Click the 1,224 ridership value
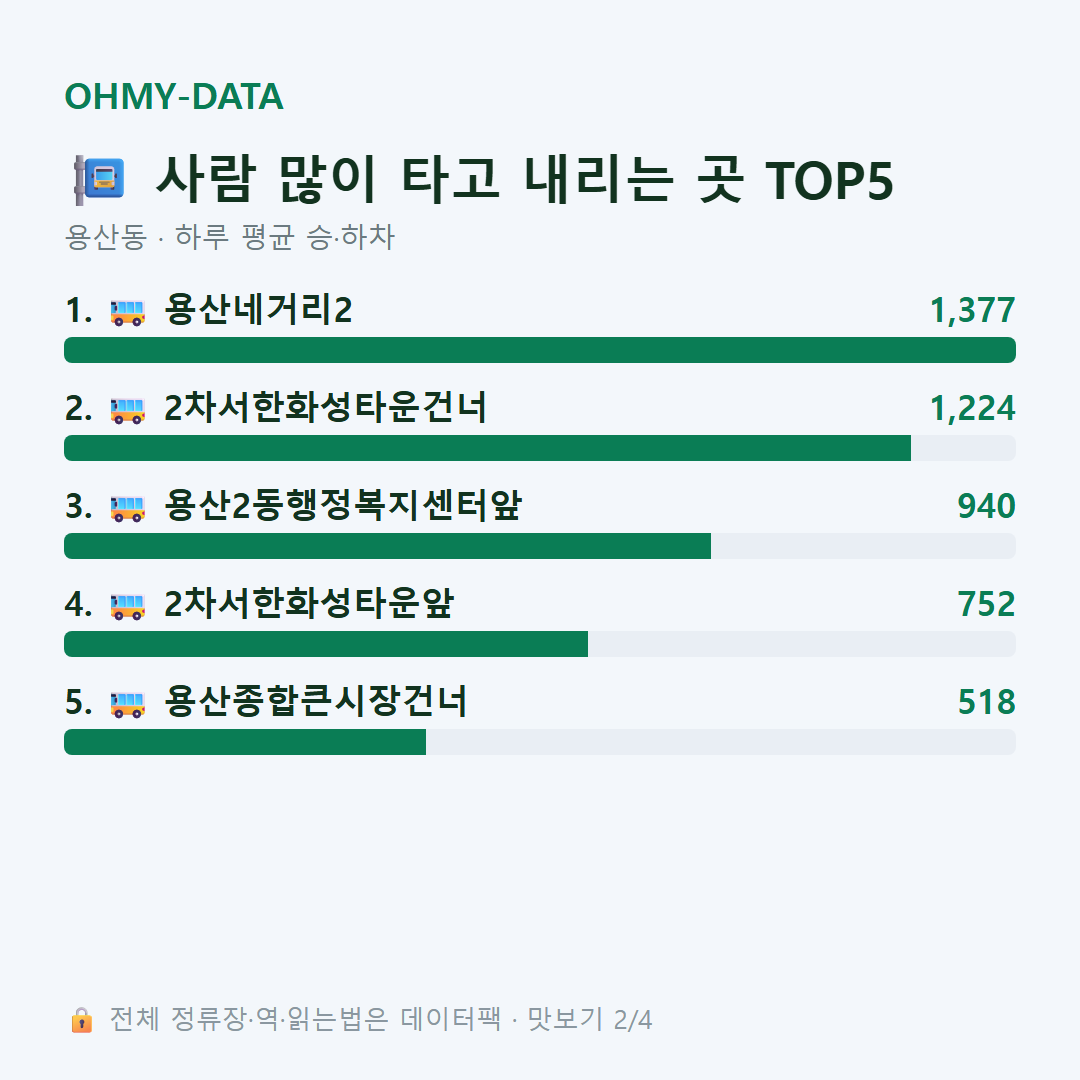This screenshot has height=1080, width=1080. (x=973, y=408)
